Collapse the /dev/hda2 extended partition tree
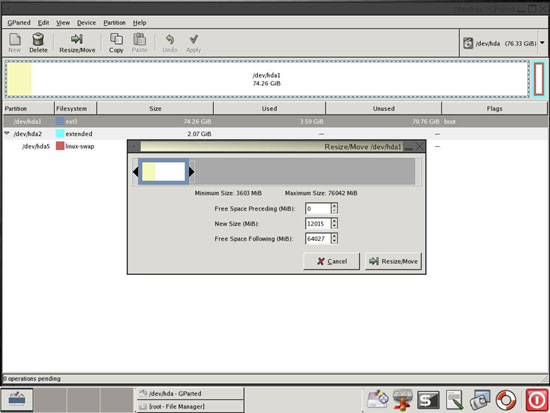The width and height of the screenshot is (550, 413). coord(7,133)
